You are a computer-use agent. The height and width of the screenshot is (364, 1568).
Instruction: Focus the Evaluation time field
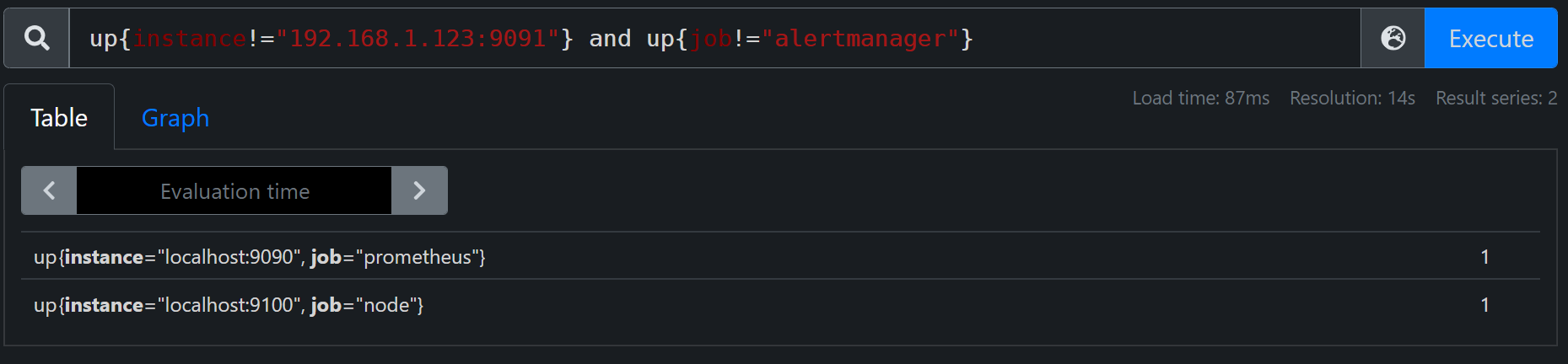coord(234,190)
